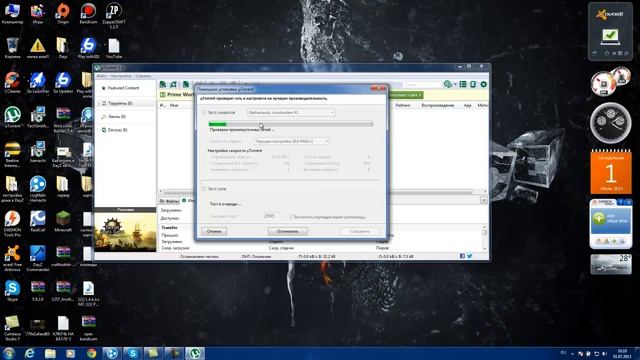640x360 pixels.
Task: Click the avast gadget status checkmark
Action: [x=610, y=36]
